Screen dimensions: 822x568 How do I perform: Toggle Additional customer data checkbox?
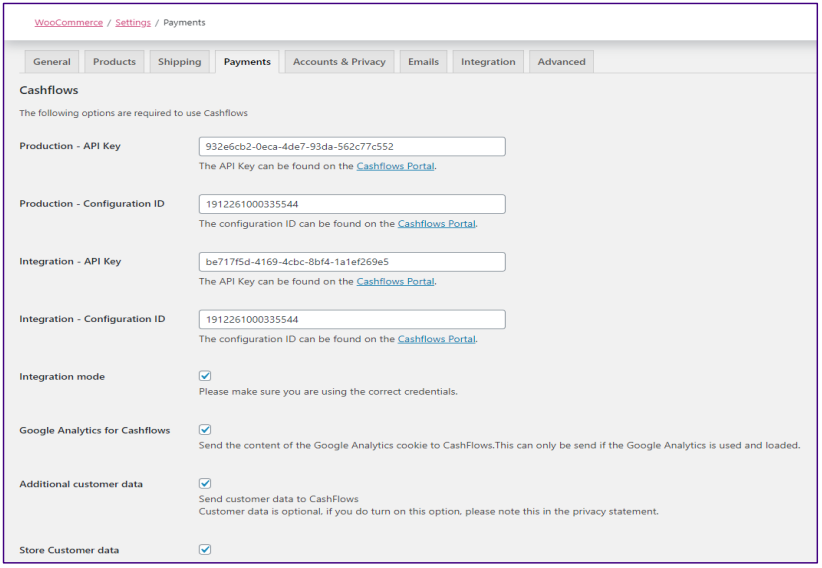click(205, 484)
